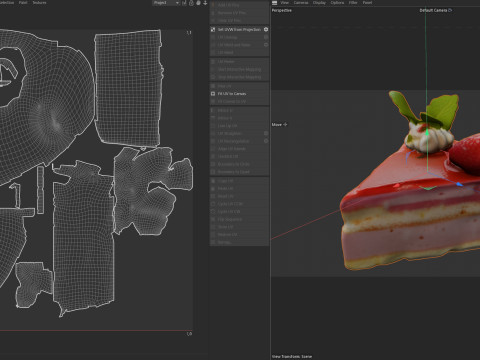The image size is (480, 360).
Task: Click the download arrow icon after Project dropdown
Action: click(205, 3)
